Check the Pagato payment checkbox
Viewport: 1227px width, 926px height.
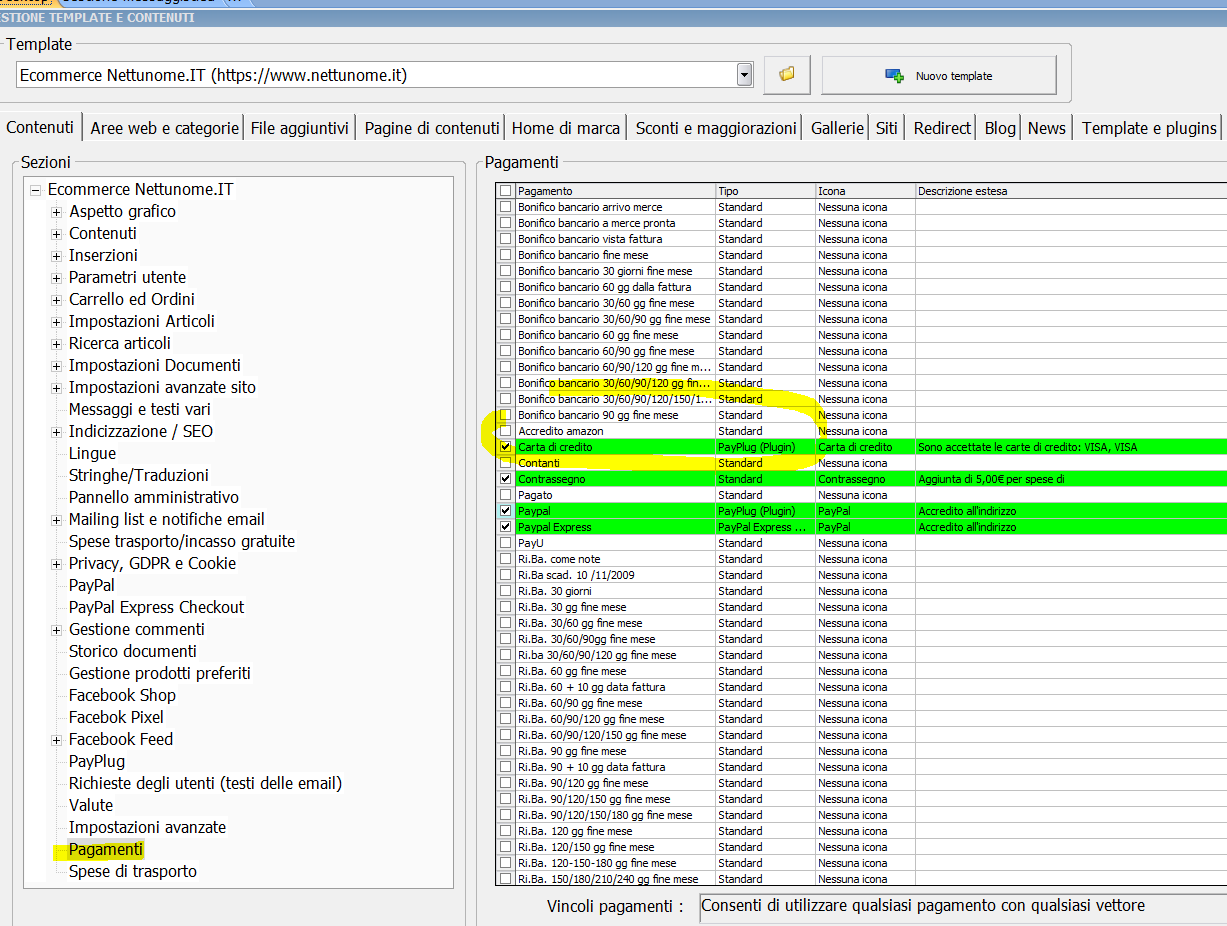click(506, 495)
